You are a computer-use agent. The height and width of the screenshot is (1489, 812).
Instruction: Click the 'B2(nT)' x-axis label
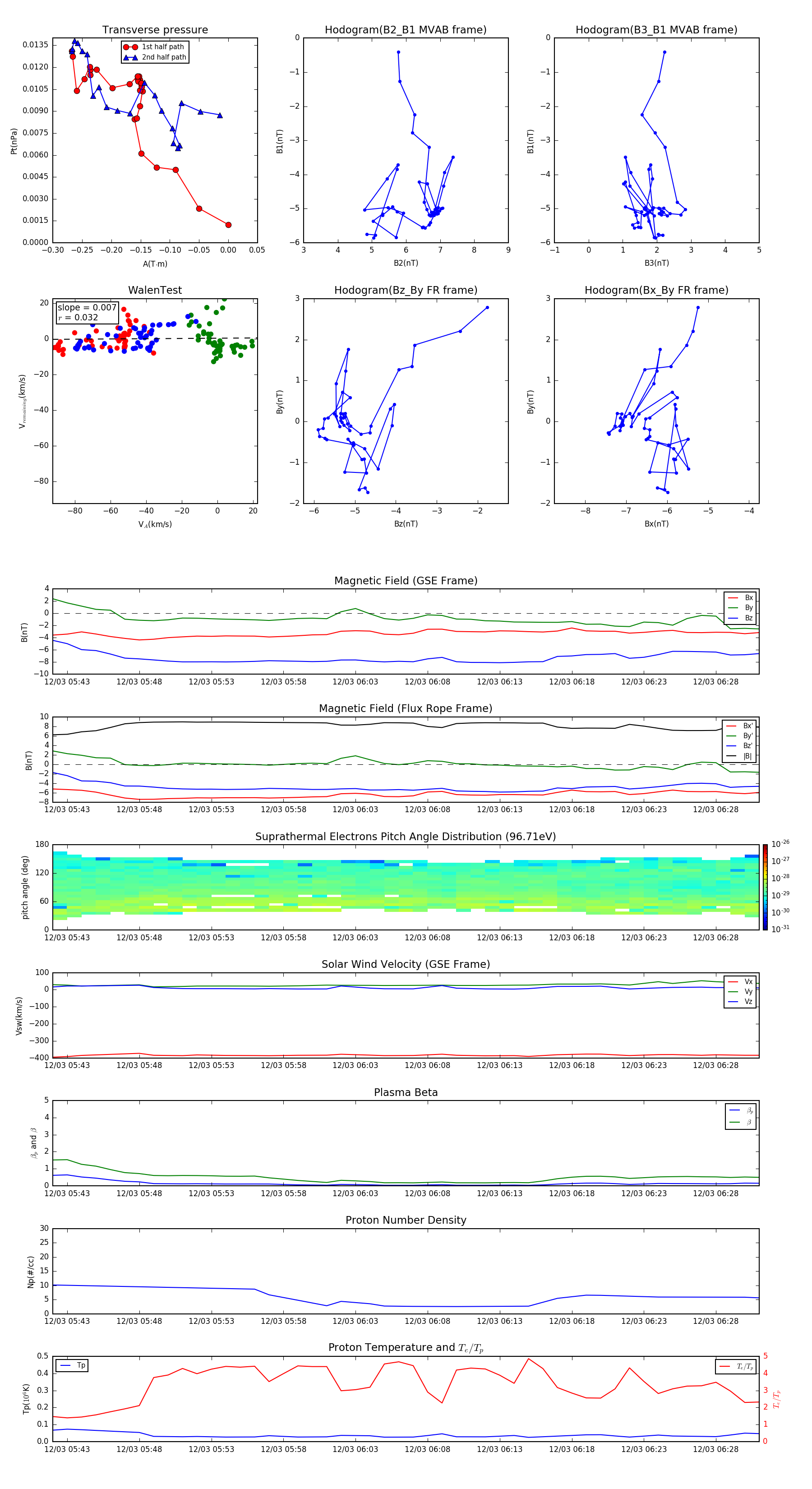point(406,263)
